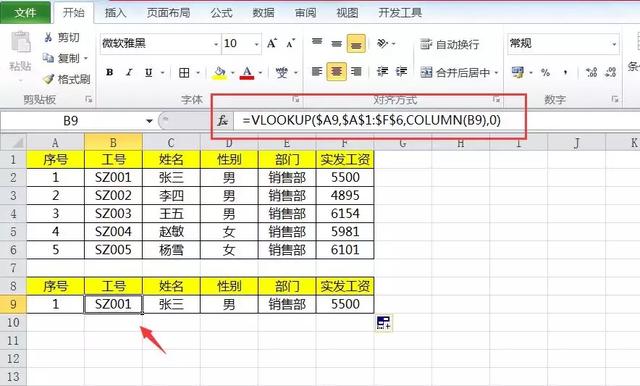Viewport: 640px width, 386px height.
Task: Click the Name Box showing B9
Action: click(71, 121)
